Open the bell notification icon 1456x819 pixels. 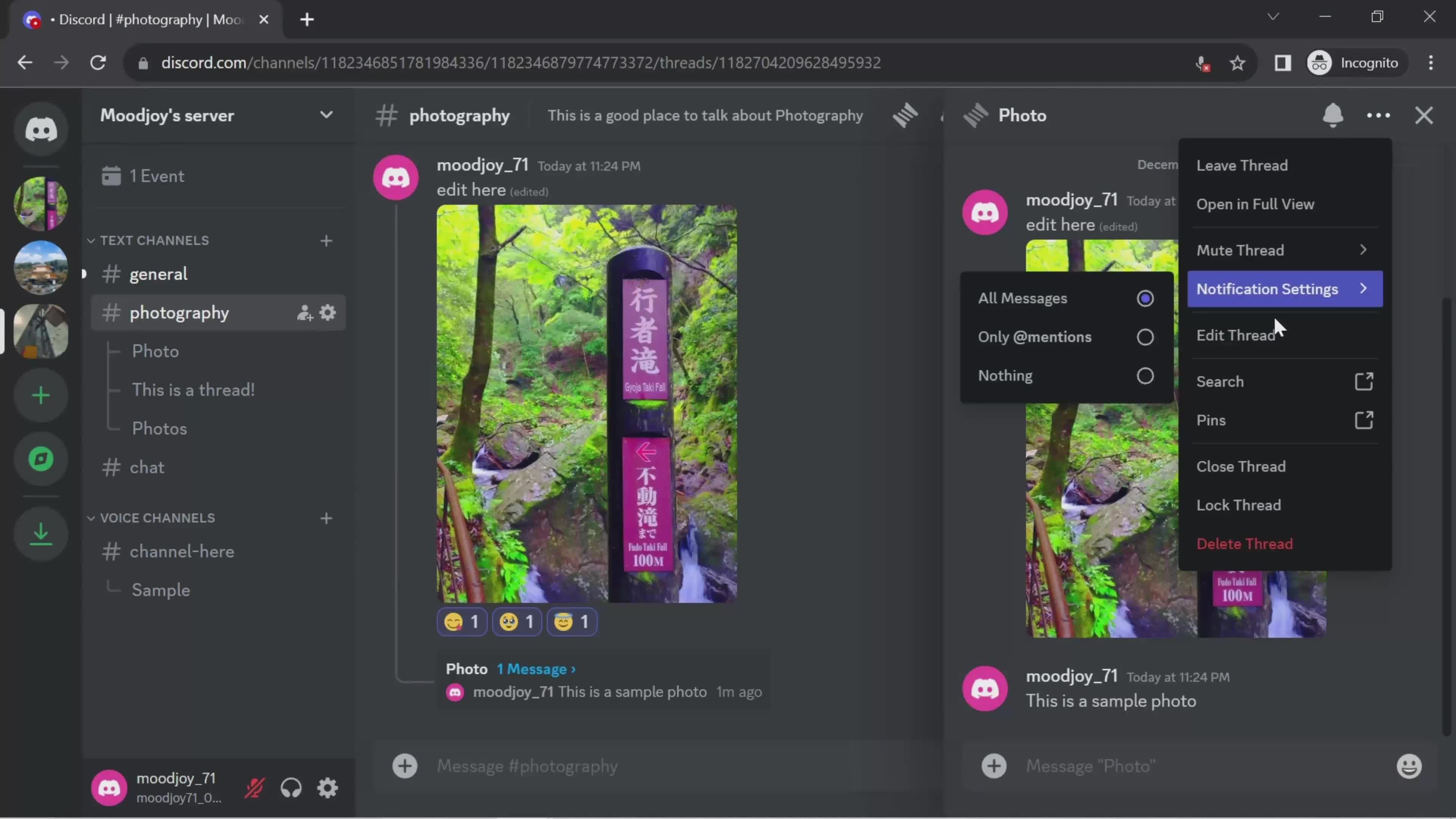click(x=1333, y=115)
